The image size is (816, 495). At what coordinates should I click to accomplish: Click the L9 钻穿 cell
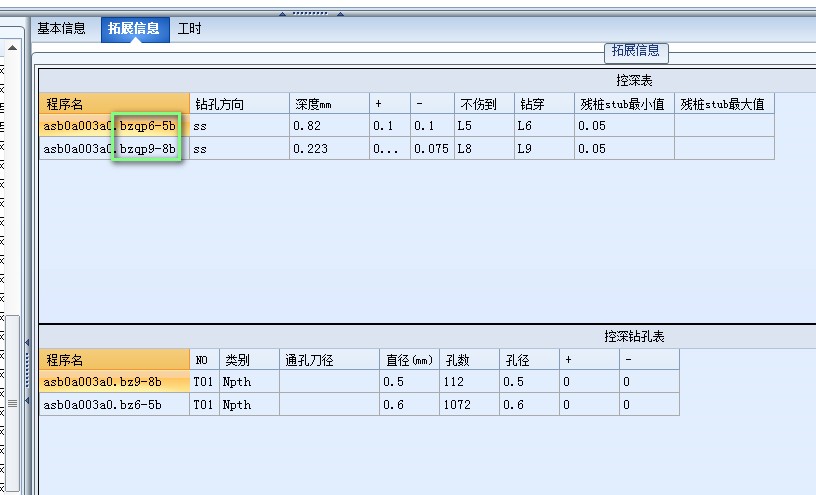[544, 148]
